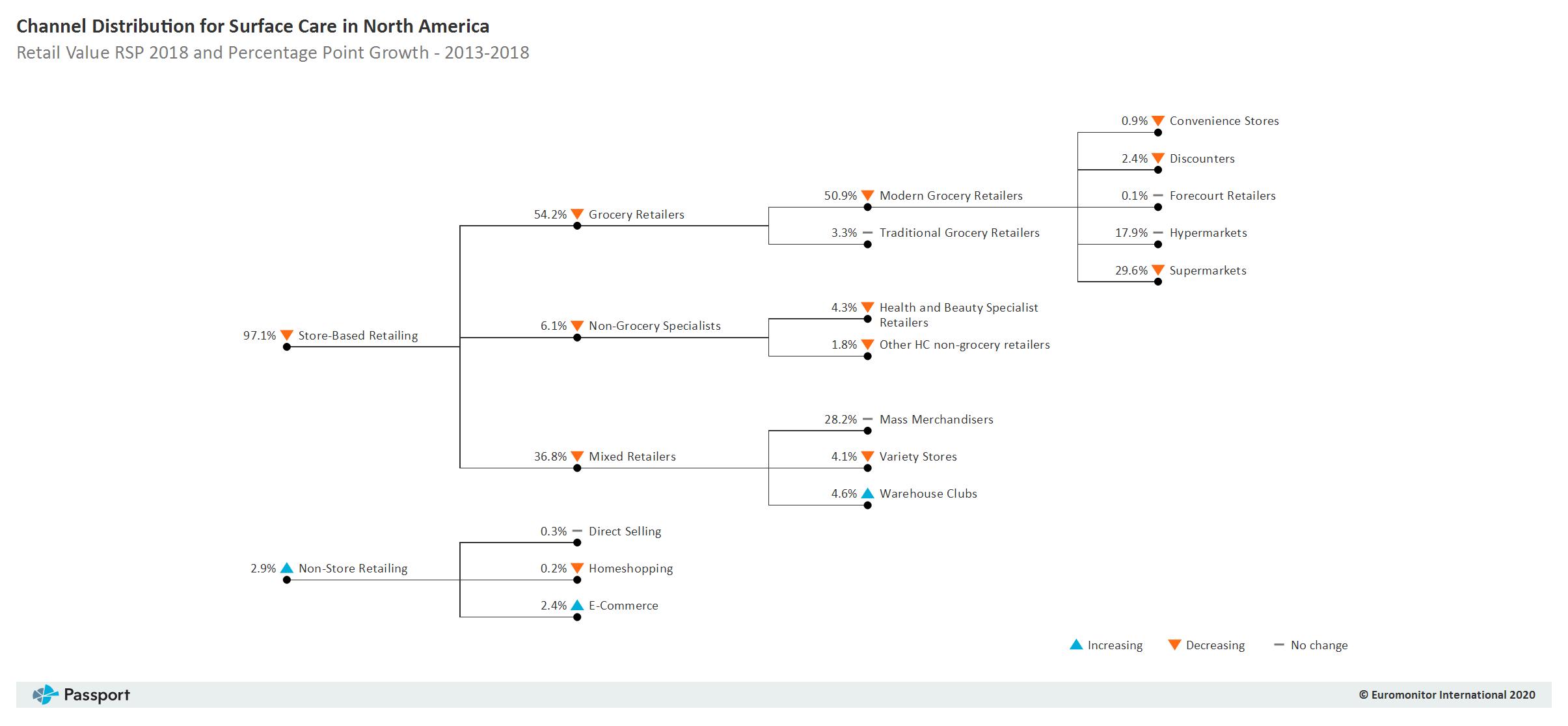Click the Passport logo icon
This screenshot has width=1568, height=726.
pos(45,695)
